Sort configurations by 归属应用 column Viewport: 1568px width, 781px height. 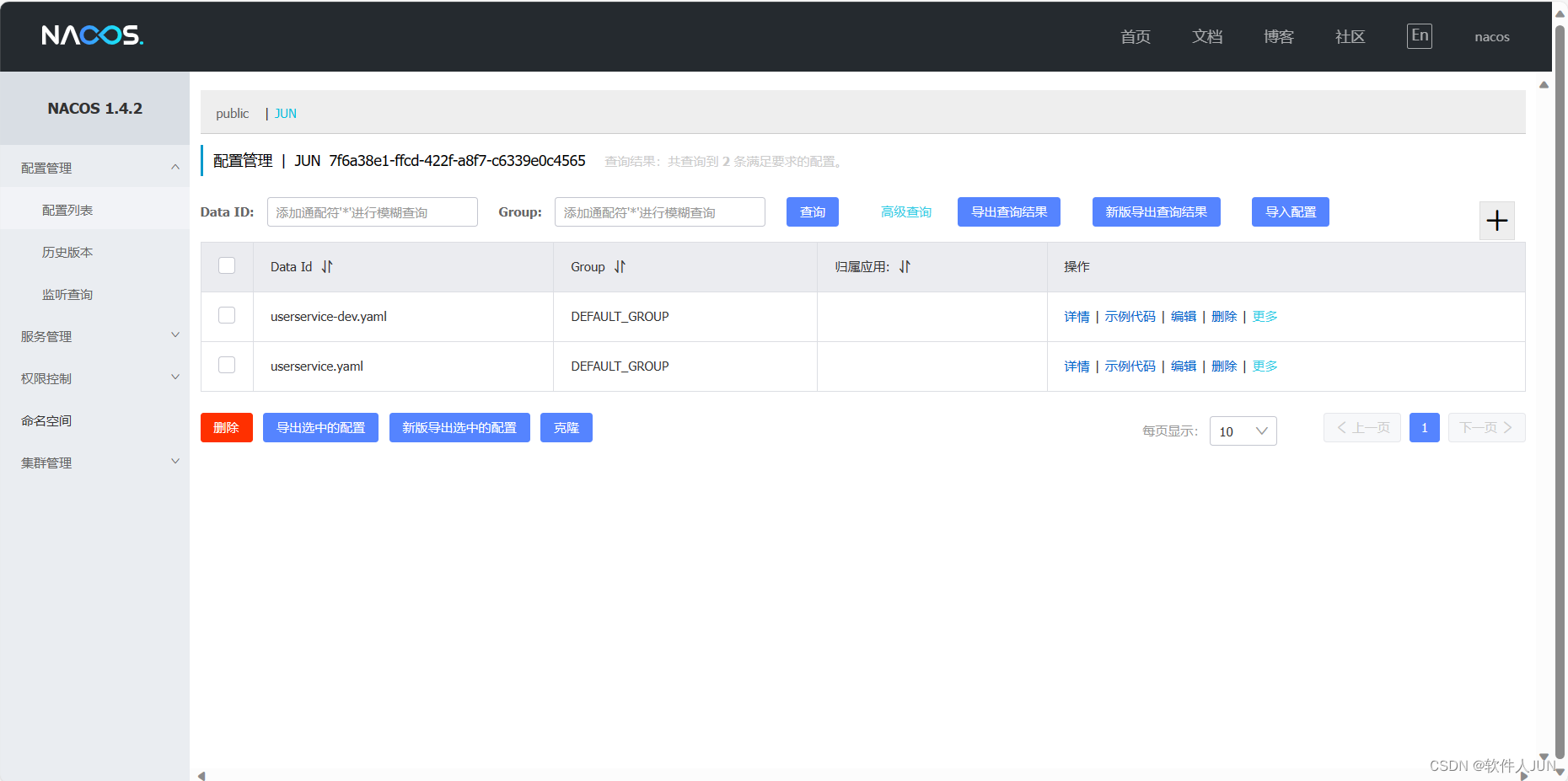905,266
